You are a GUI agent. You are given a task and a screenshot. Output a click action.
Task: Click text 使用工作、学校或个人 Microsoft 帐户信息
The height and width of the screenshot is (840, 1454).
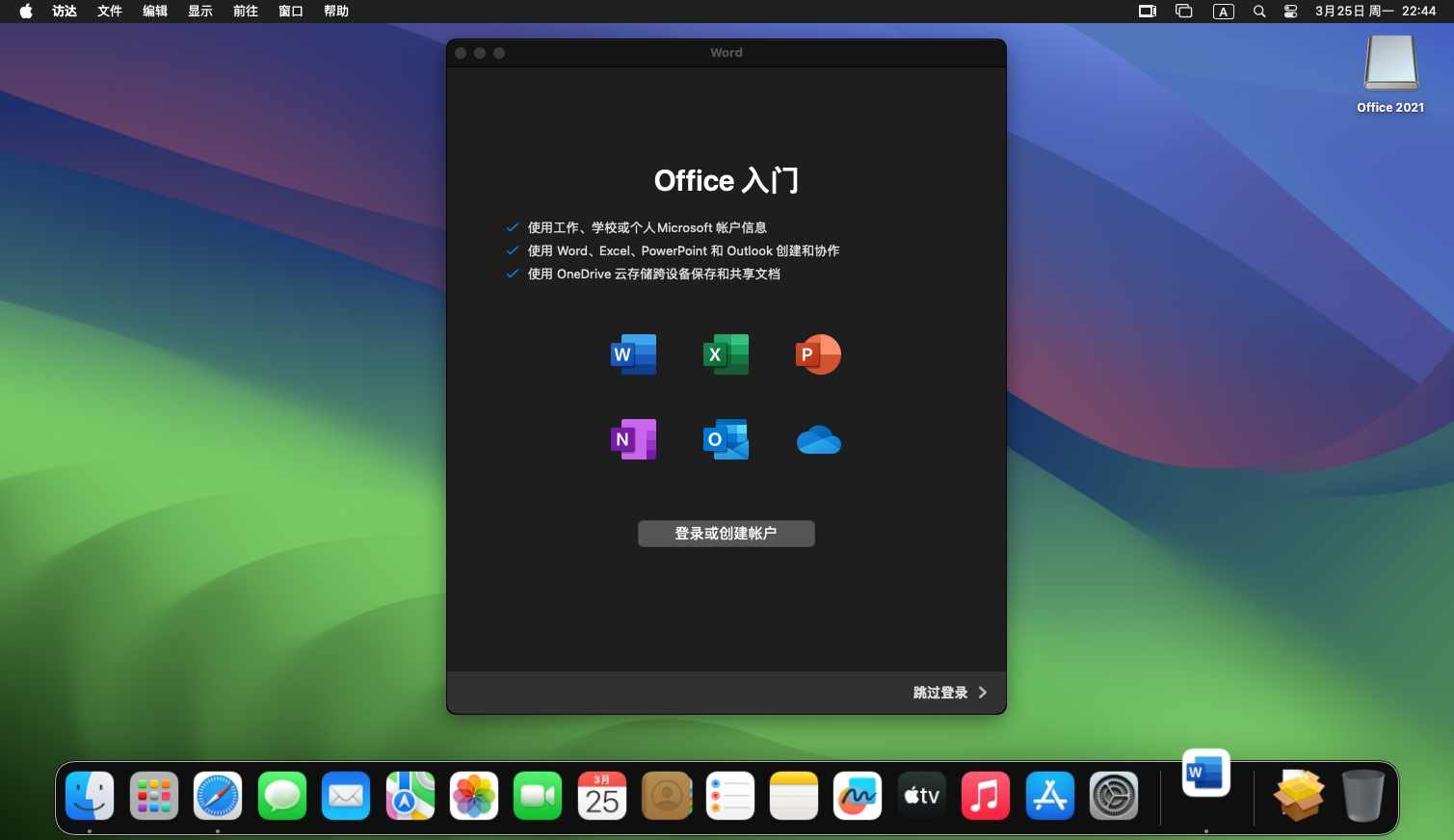point(648,227)
